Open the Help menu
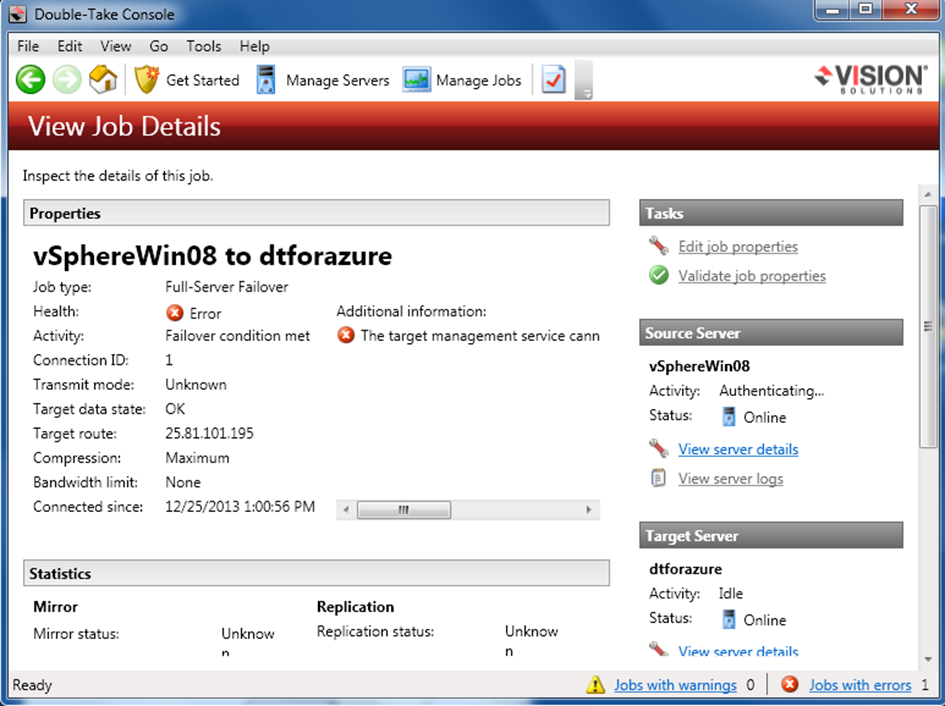 pos(254,46)
